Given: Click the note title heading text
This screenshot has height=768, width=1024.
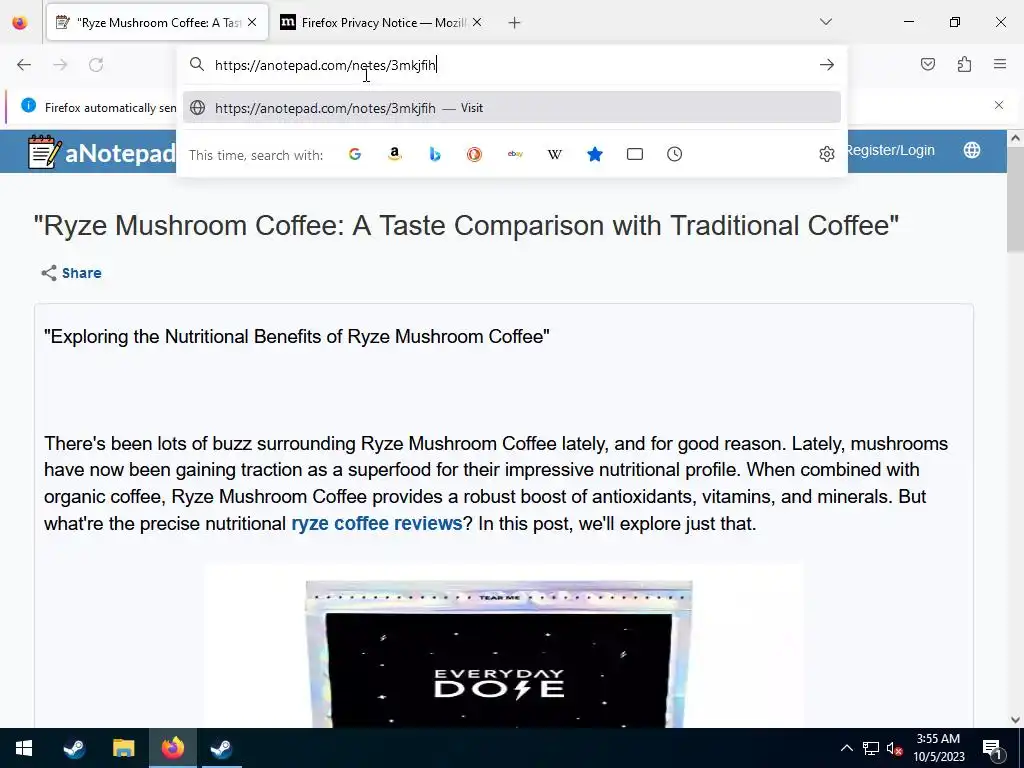Looking at the screenshot, I should (x=466, y=225).
